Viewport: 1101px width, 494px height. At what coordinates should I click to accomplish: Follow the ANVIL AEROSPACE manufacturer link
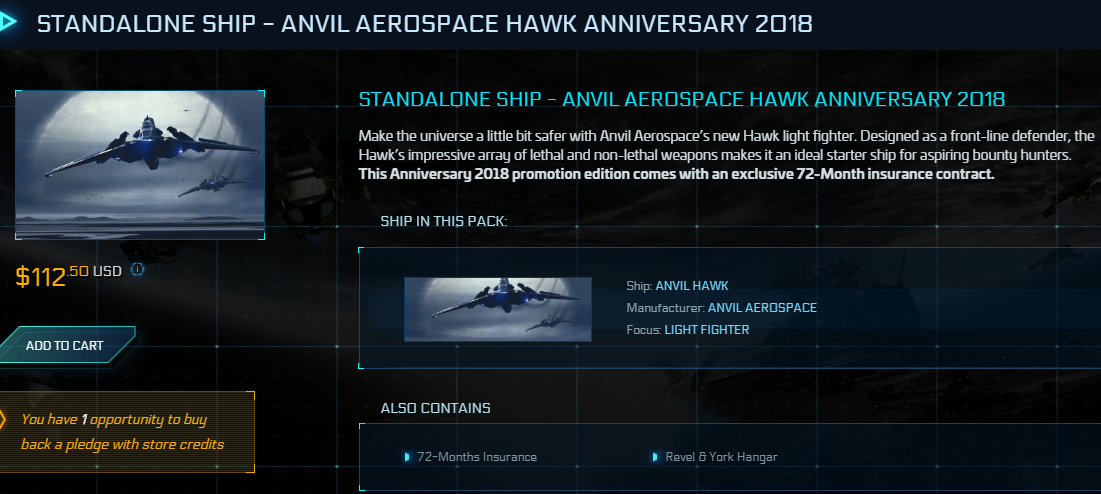(762, 308)
